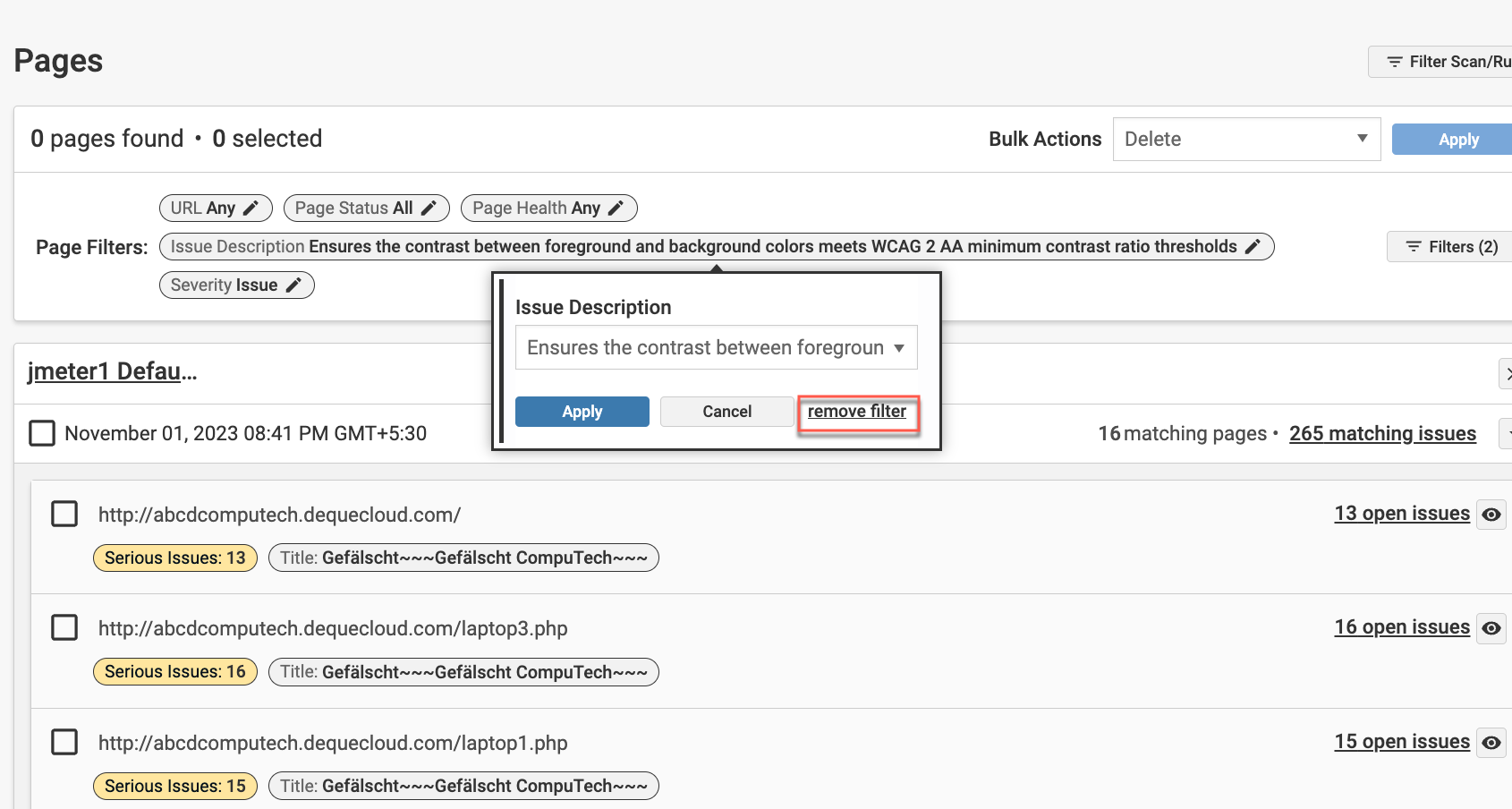Check the abcdcomputech.dequecloud.com/ home page checkbox
The width and height of the screenshot is (1512, 809).
(x=64, y=514)
